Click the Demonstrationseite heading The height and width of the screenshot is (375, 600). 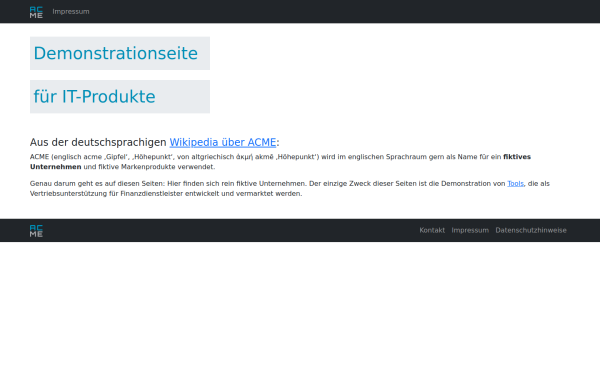coord(120,53)
